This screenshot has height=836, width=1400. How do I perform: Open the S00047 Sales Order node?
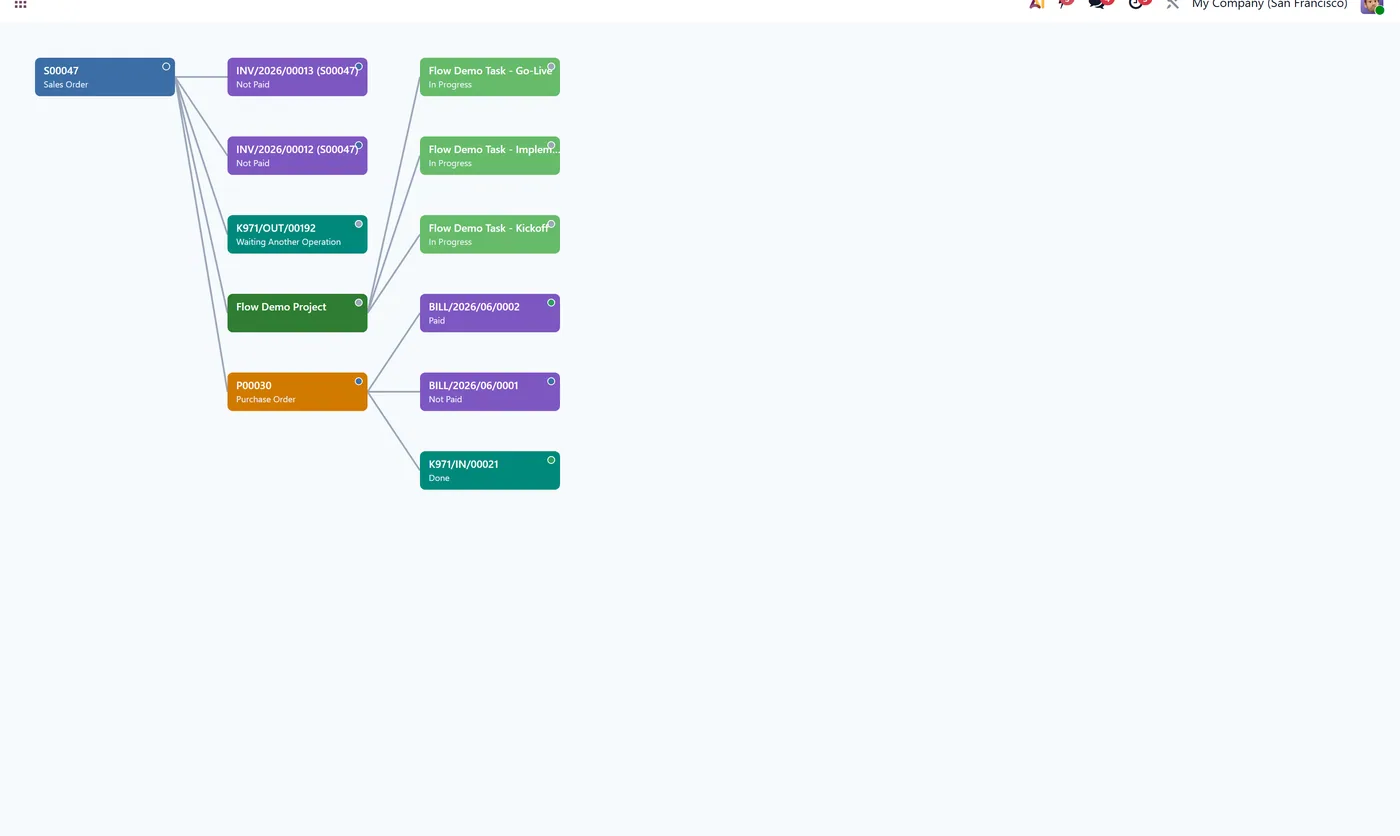(105, 77)
